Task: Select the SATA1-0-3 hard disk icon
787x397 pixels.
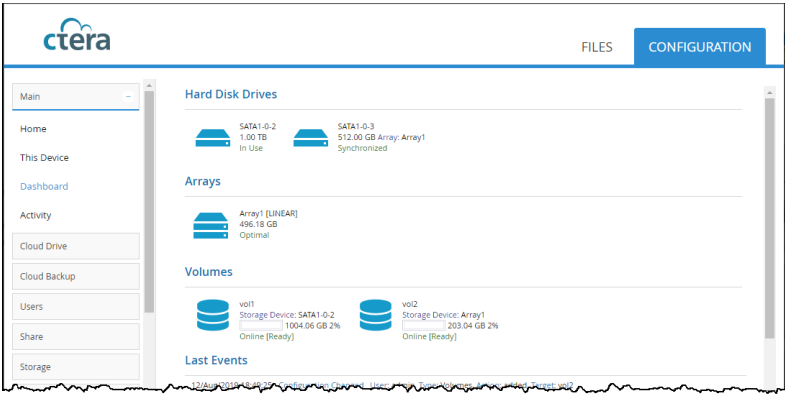Action: point(311,138)
